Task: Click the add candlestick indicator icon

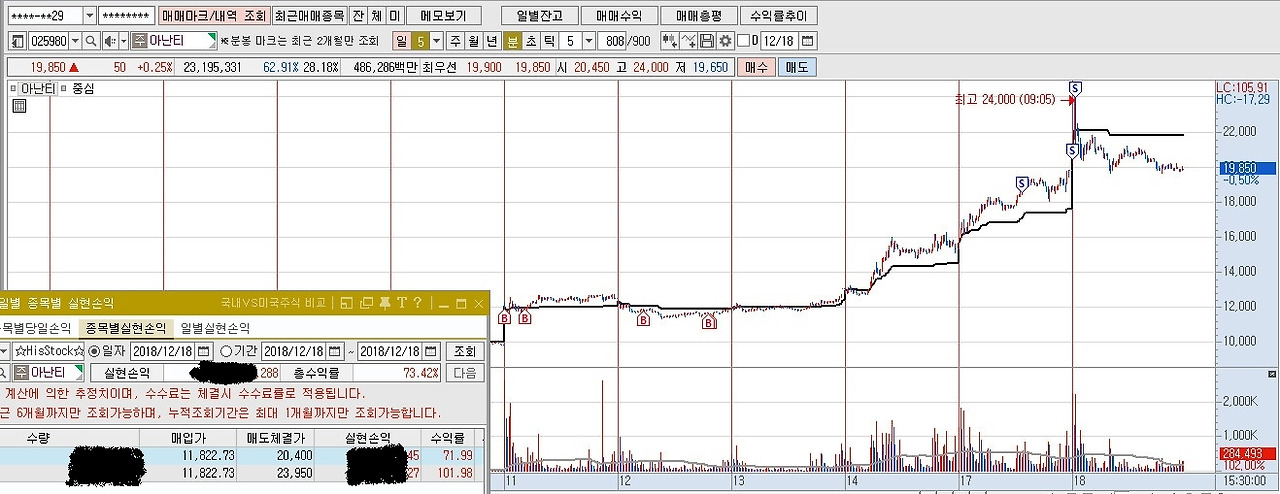Action: 669,41
